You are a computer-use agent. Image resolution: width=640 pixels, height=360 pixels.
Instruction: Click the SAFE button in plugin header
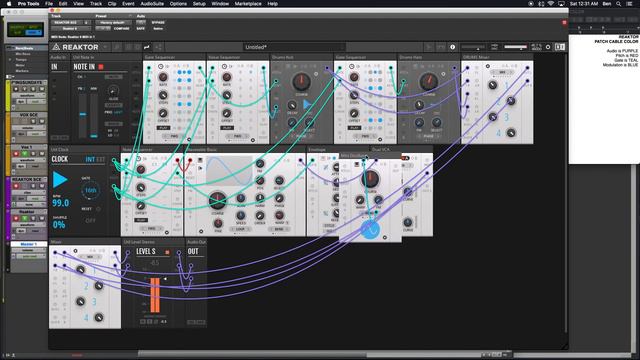tap(141, 29)
